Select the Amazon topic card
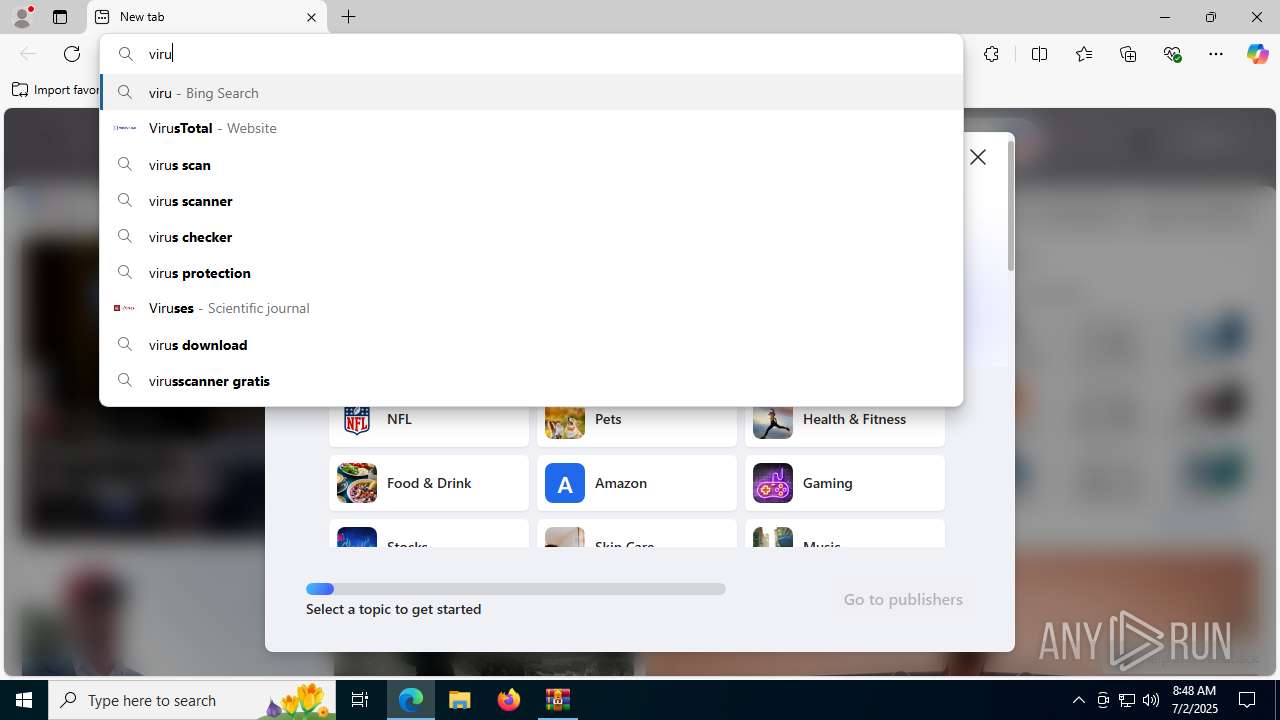 (x=637, y=483)
